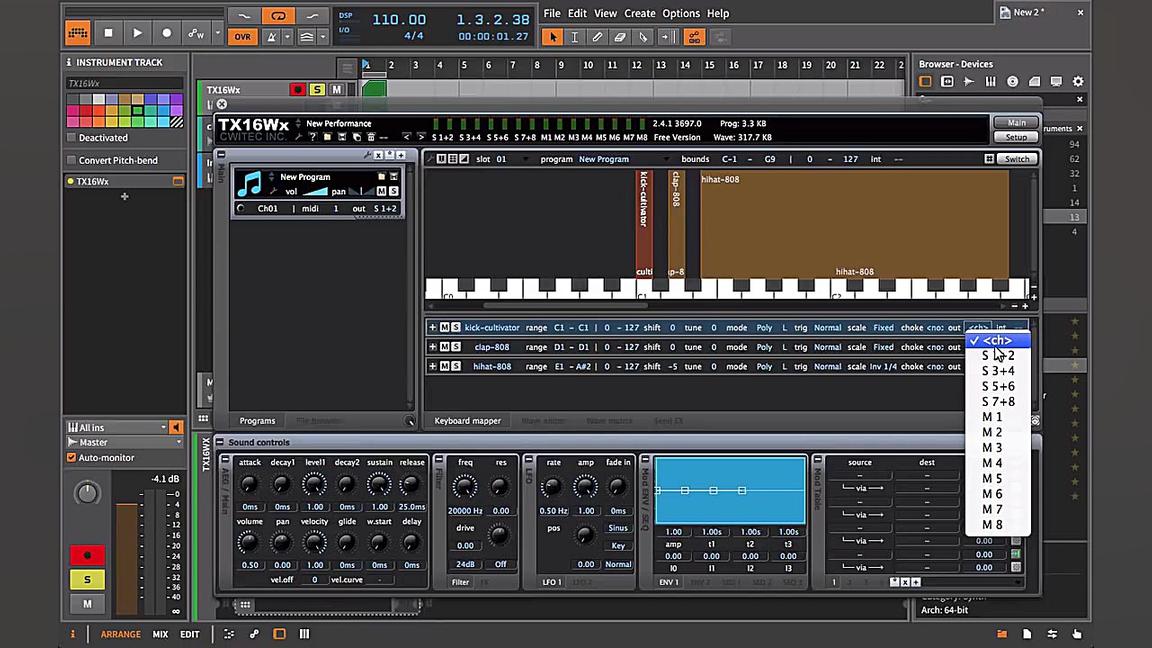Select the Pointer tool
Image resolution: width=1152 pixels, height=648 pixels.
(552, 37)
